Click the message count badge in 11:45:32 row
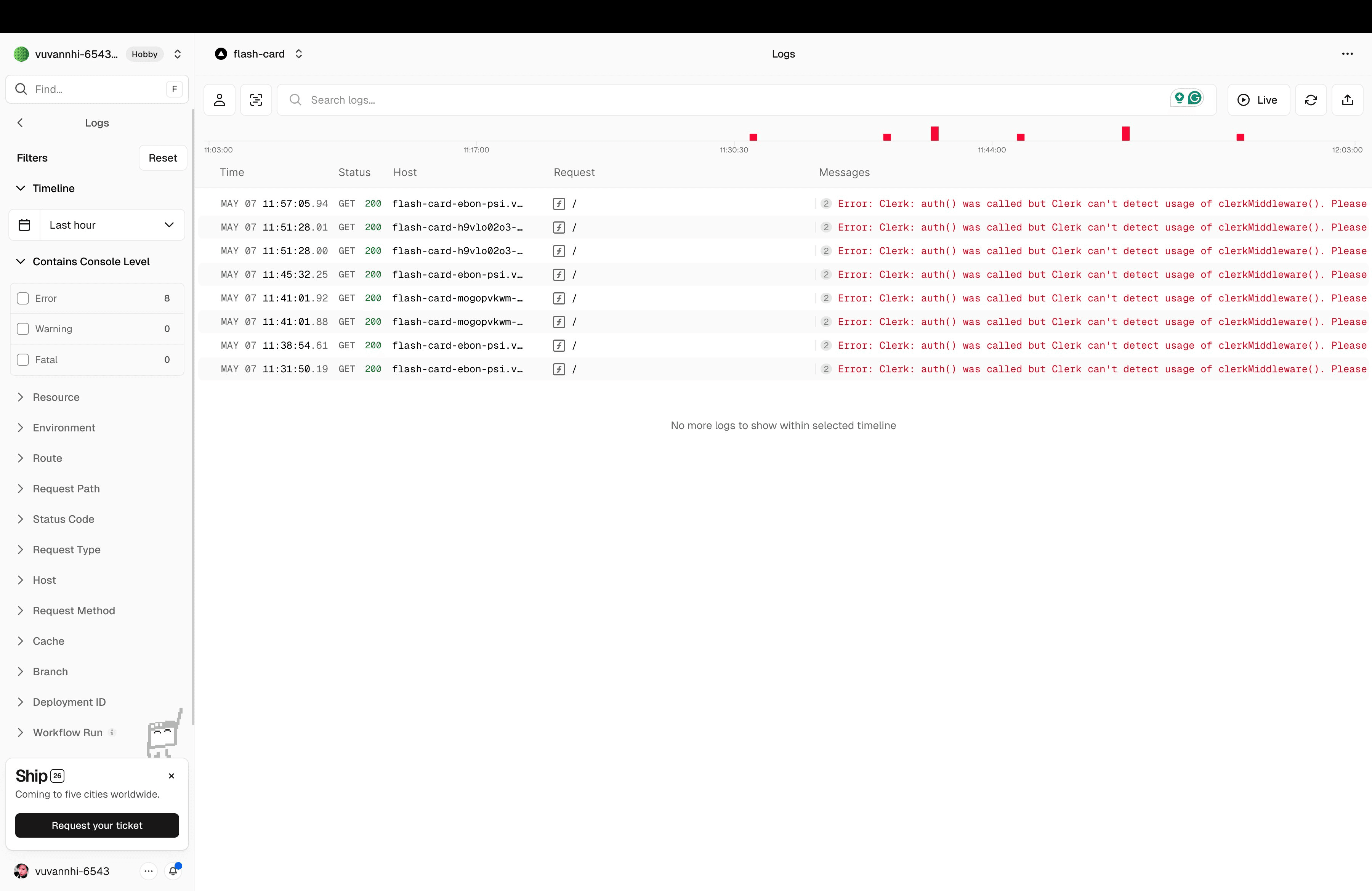The width and height of the screenshot is (1372, 891). coord(826,274)
